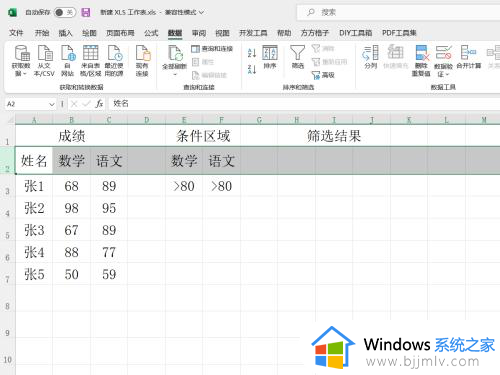Viewport: 500px width, 375px height.
Task: Switch to the 绘图 (Draw) tab
Action: (x=89, y=33)
